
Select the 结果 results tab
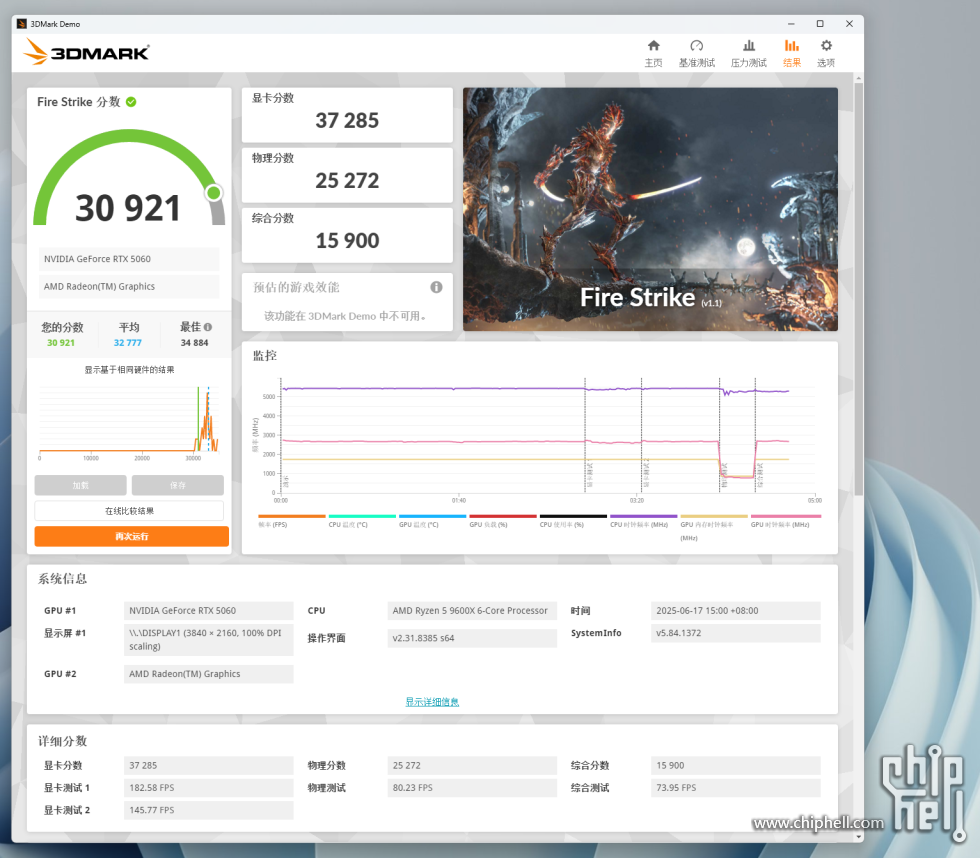(x=792, y=53)
